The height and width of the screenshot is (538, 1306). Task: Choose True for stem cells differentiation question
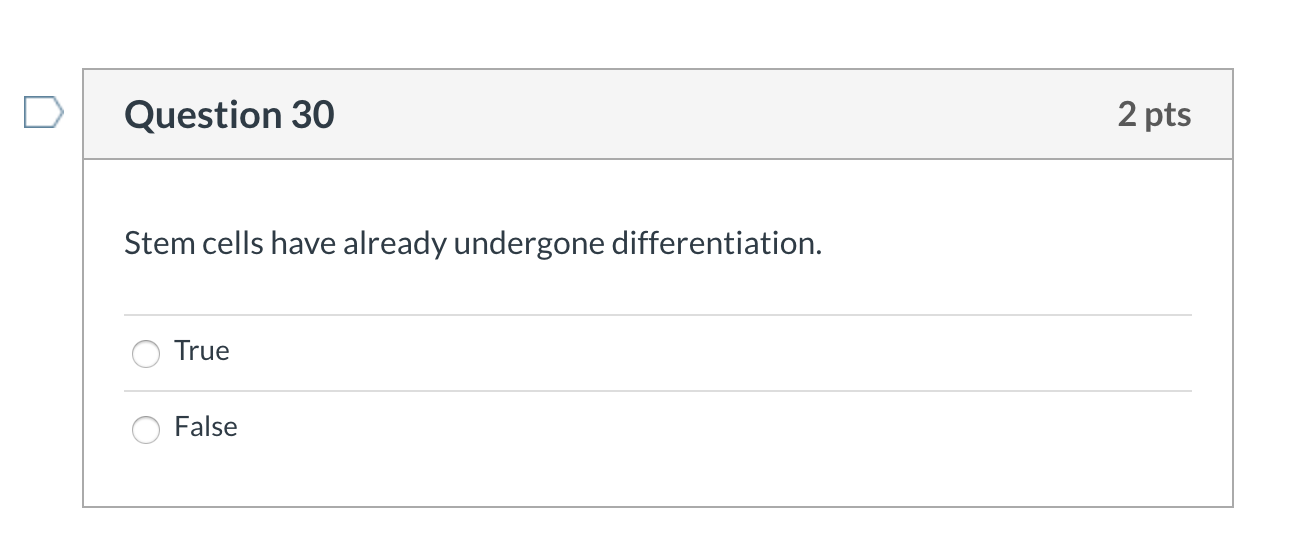[146, 353]
